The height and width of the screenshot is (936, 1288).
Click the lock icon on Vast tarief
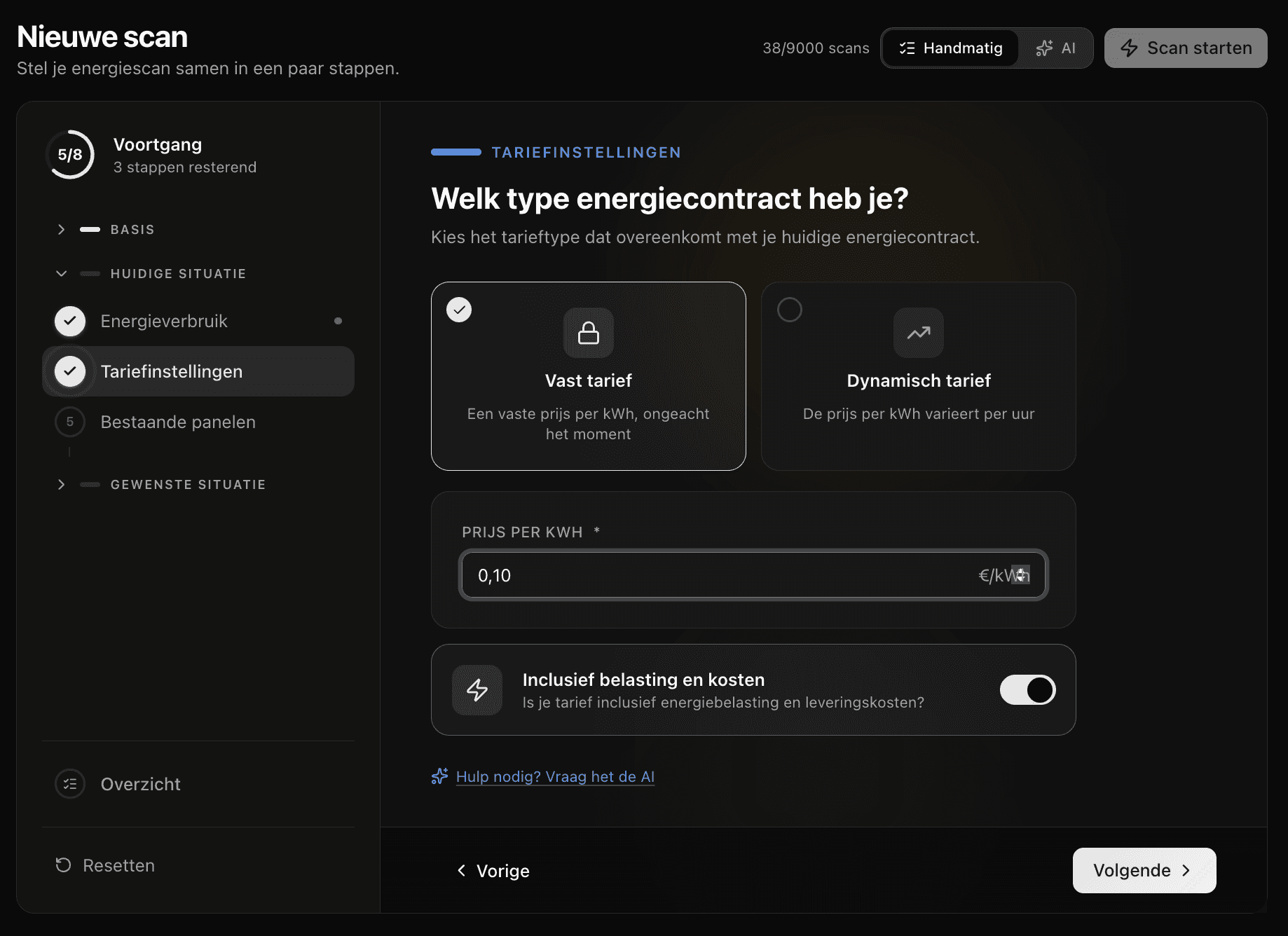coord(588,333)
